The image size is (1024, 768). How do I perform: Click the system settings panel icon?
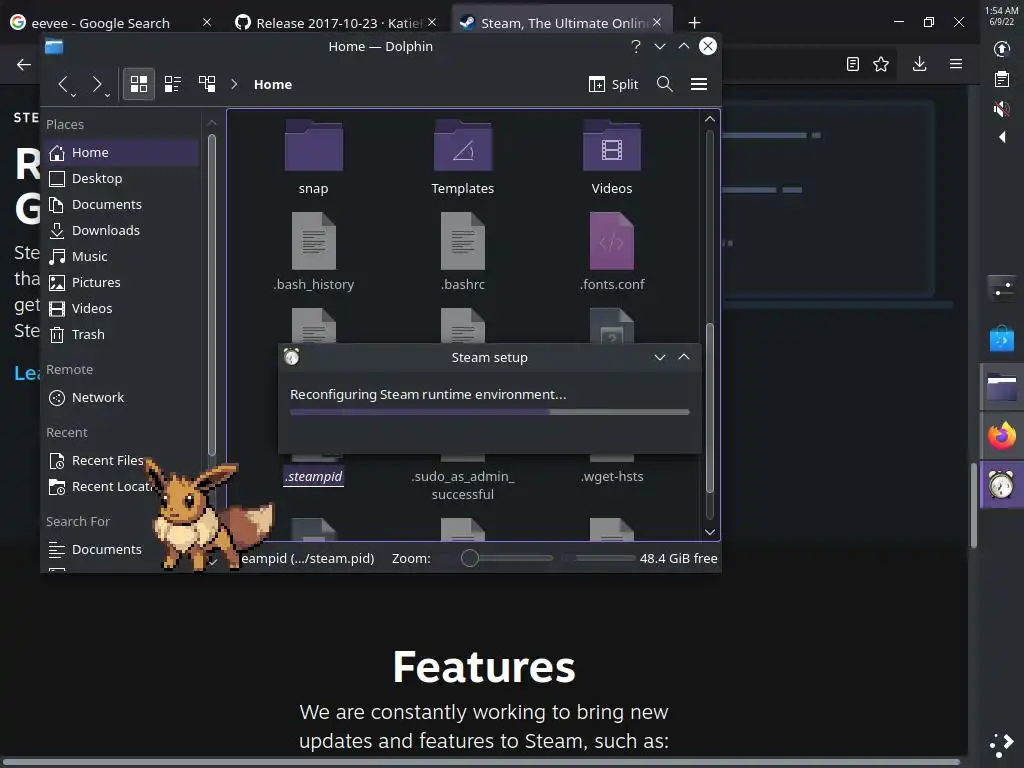pos(1002,288)
